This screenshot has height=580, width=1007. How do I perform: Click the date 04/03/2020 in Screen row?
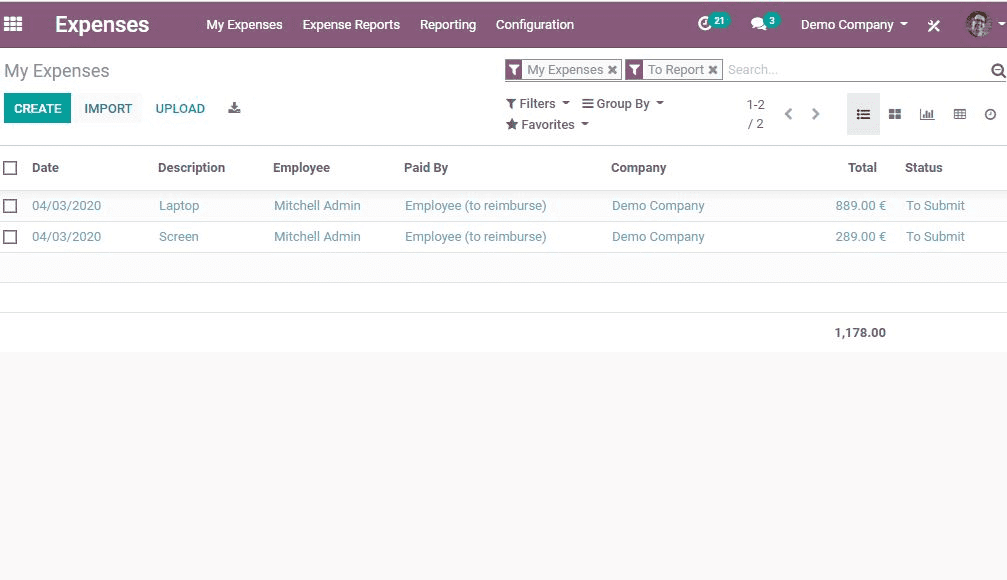pyautogui.click(x=67, y=236)
